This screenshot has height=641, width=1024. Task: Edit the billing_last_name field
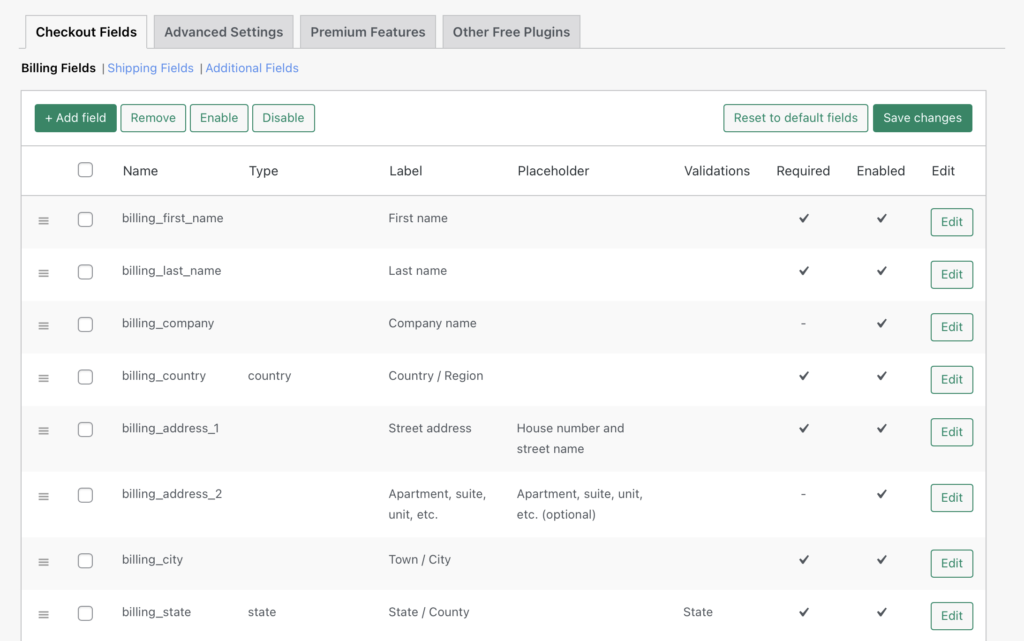[952, 274]
